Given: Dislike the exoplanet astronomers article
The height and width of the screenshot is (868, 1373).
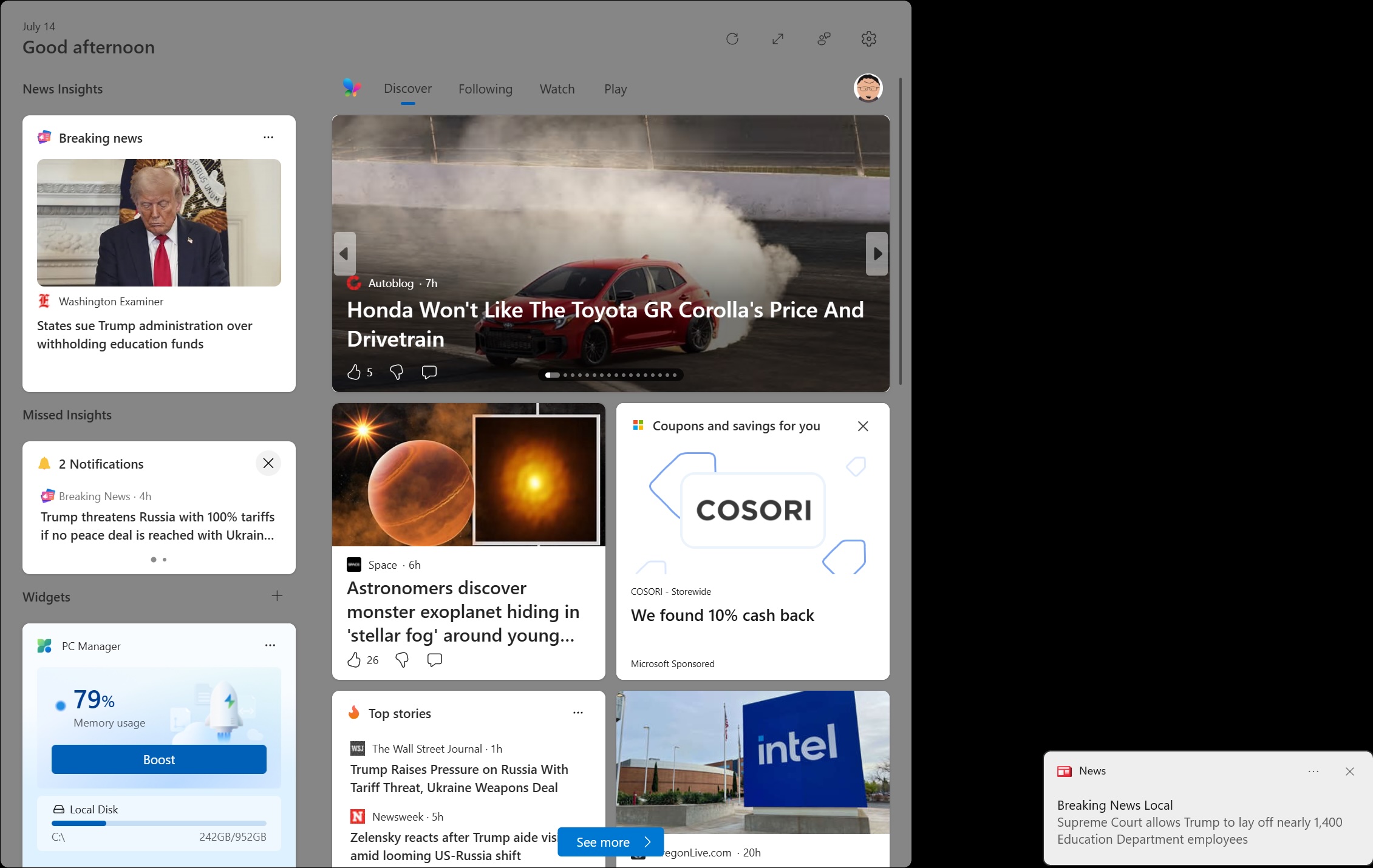Looking at the screenshot, I should click(402, 660).
